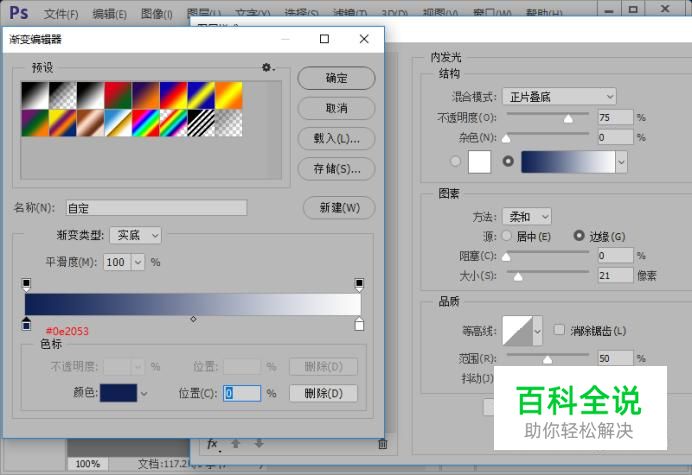Click left opacity stop above gradient bar
The width and height of the screenshot is (692, 475).
click(x=26, y=284)
